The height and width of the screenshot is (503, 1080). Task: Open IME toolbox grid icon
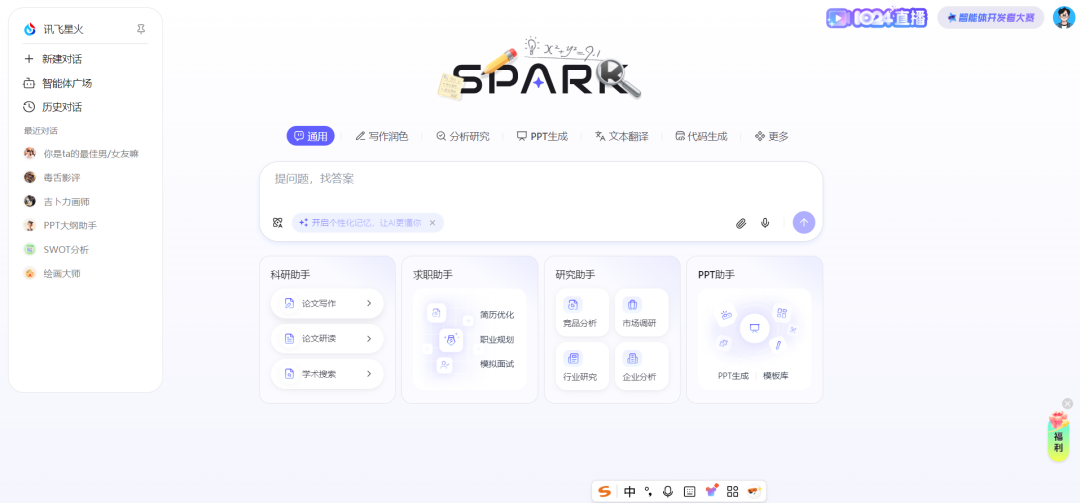[x=733, y=491]
